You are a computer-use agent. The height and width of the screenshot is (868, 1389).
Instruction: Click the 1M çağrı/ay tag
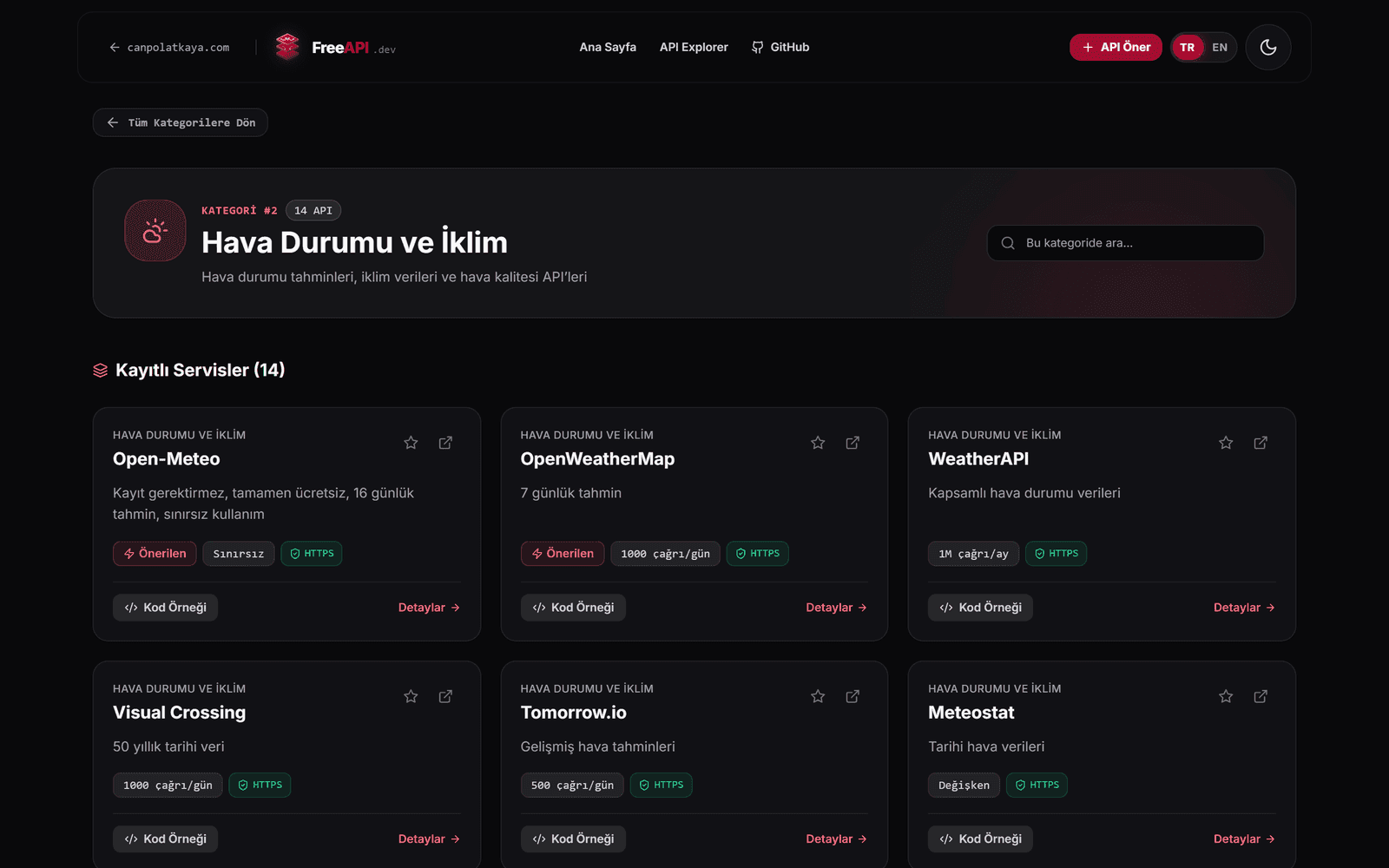tap(973, 554)
